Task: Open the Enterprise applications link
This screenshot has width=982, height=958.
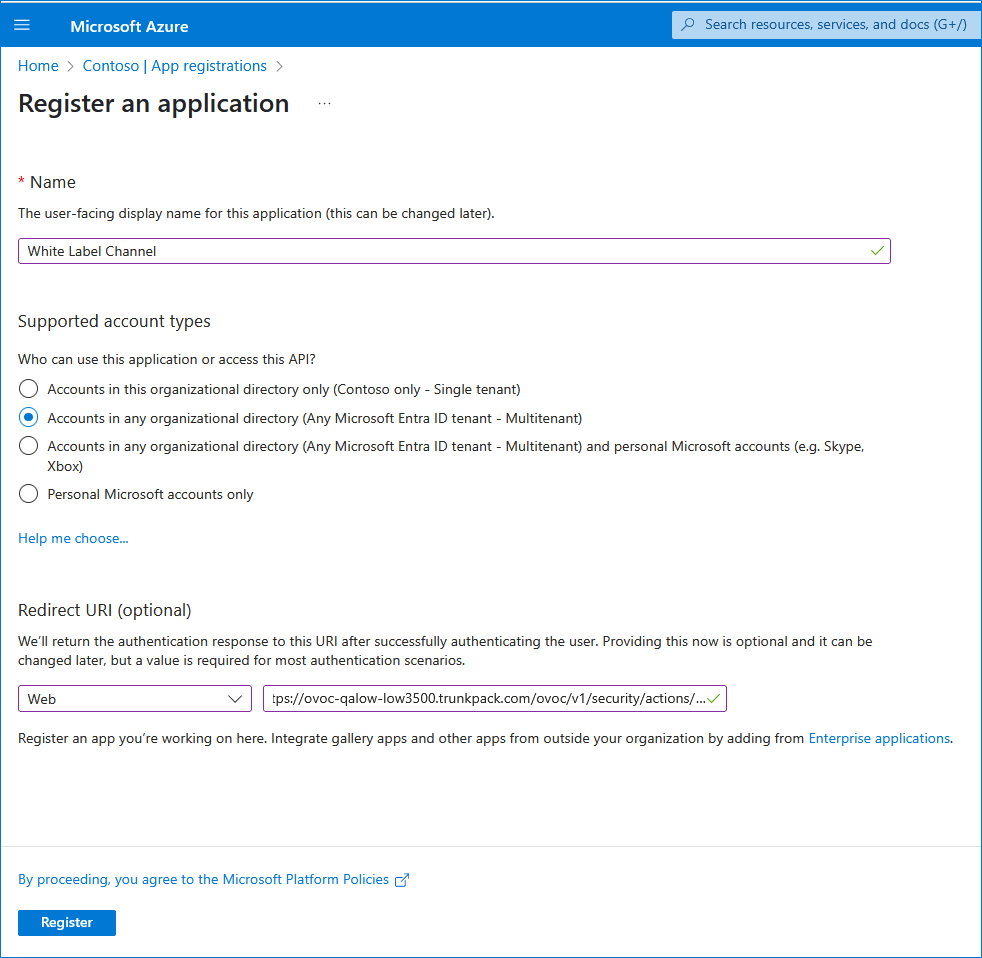Action: coord(879,738)
